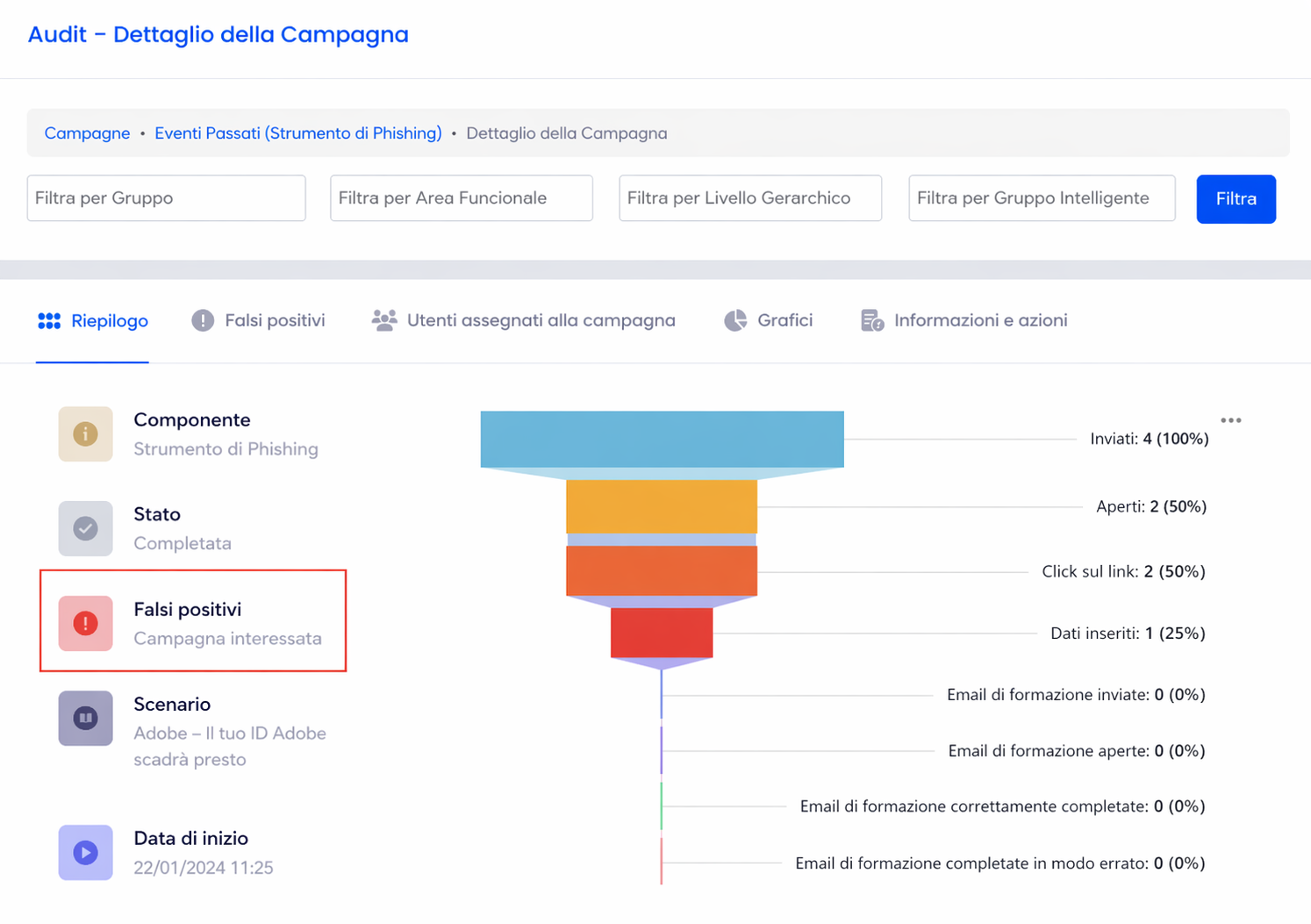Click the Stato checkmark icon
1311x924 pixels.
coord(85,528)
